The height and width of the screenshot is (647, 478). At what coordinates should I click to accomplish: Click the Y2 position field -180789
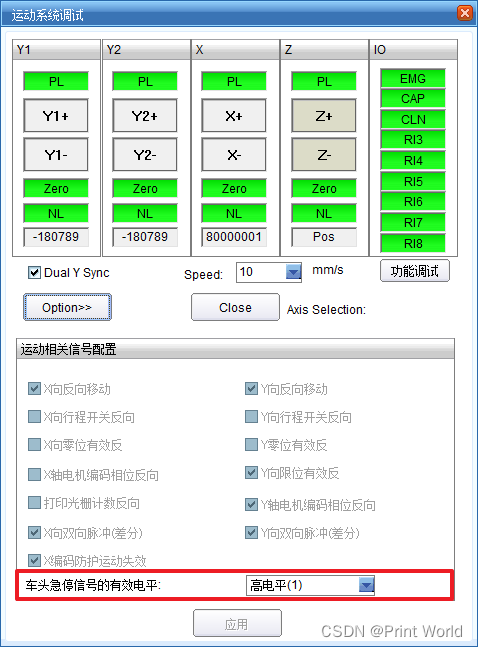(145, 237)
